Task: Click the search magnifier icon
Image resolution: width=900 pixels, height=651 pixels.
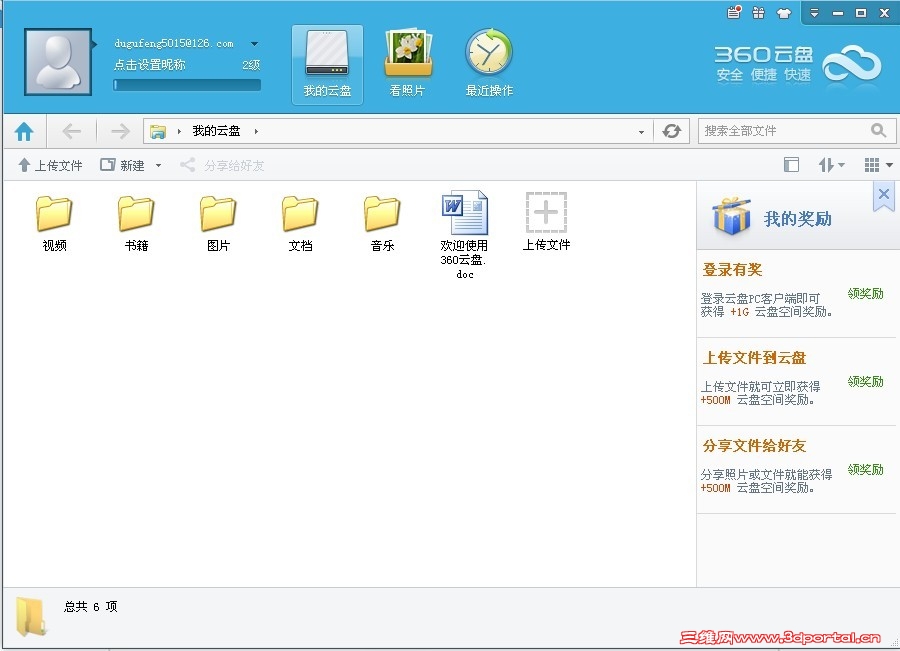Action: [878, 130]
